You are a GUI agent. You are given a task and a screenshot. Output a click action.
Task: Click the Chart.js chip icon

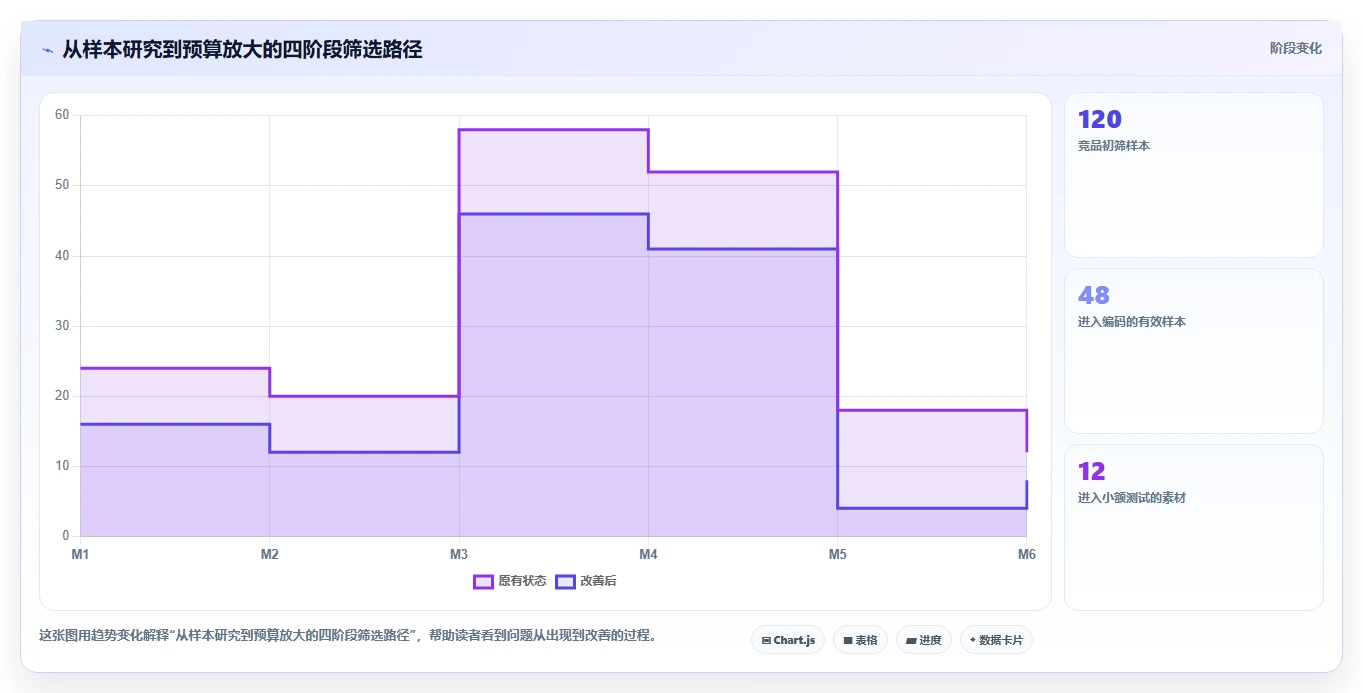(766, 640)
